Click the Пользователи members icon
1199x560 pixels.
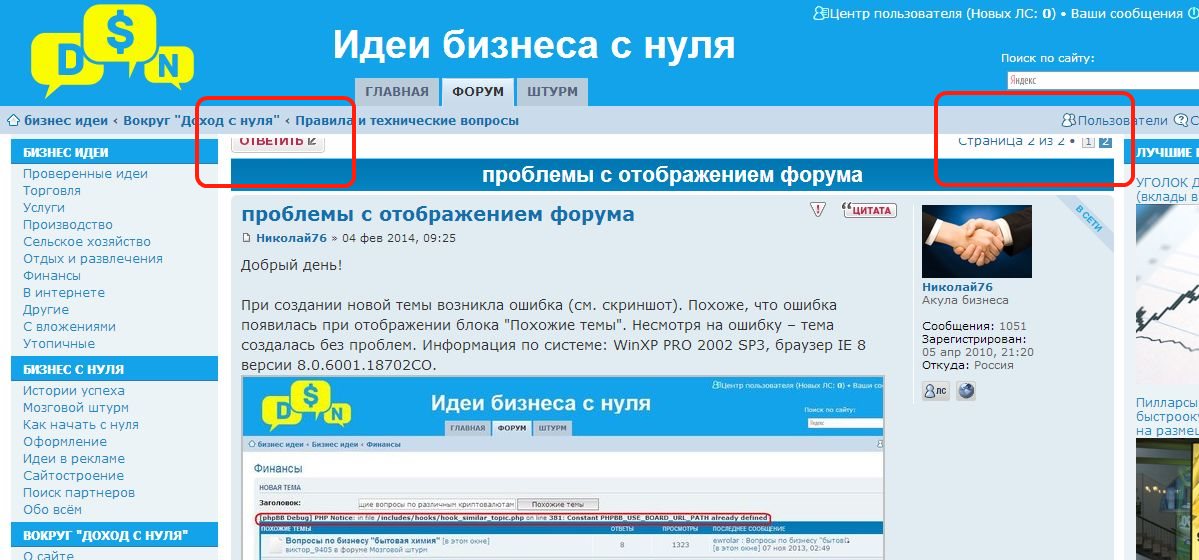tap(1068, 121)
